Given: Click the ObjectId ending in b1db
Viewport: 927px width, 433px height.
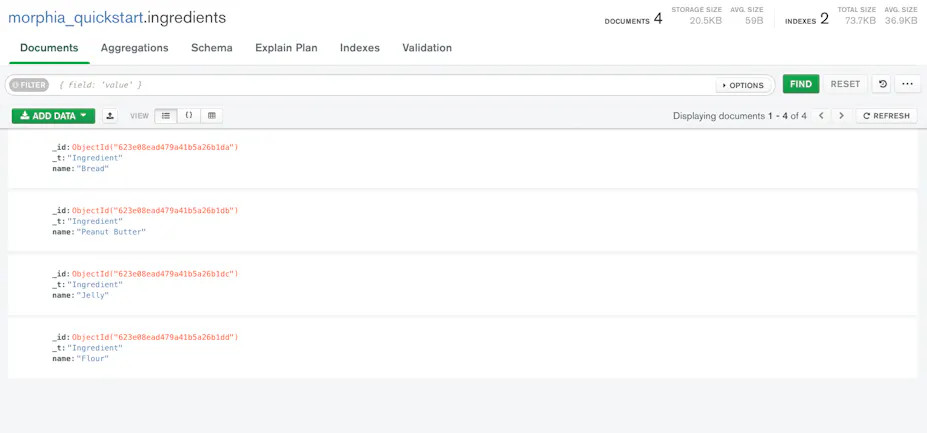Looking at the screenshot, I should coord(155,211).
